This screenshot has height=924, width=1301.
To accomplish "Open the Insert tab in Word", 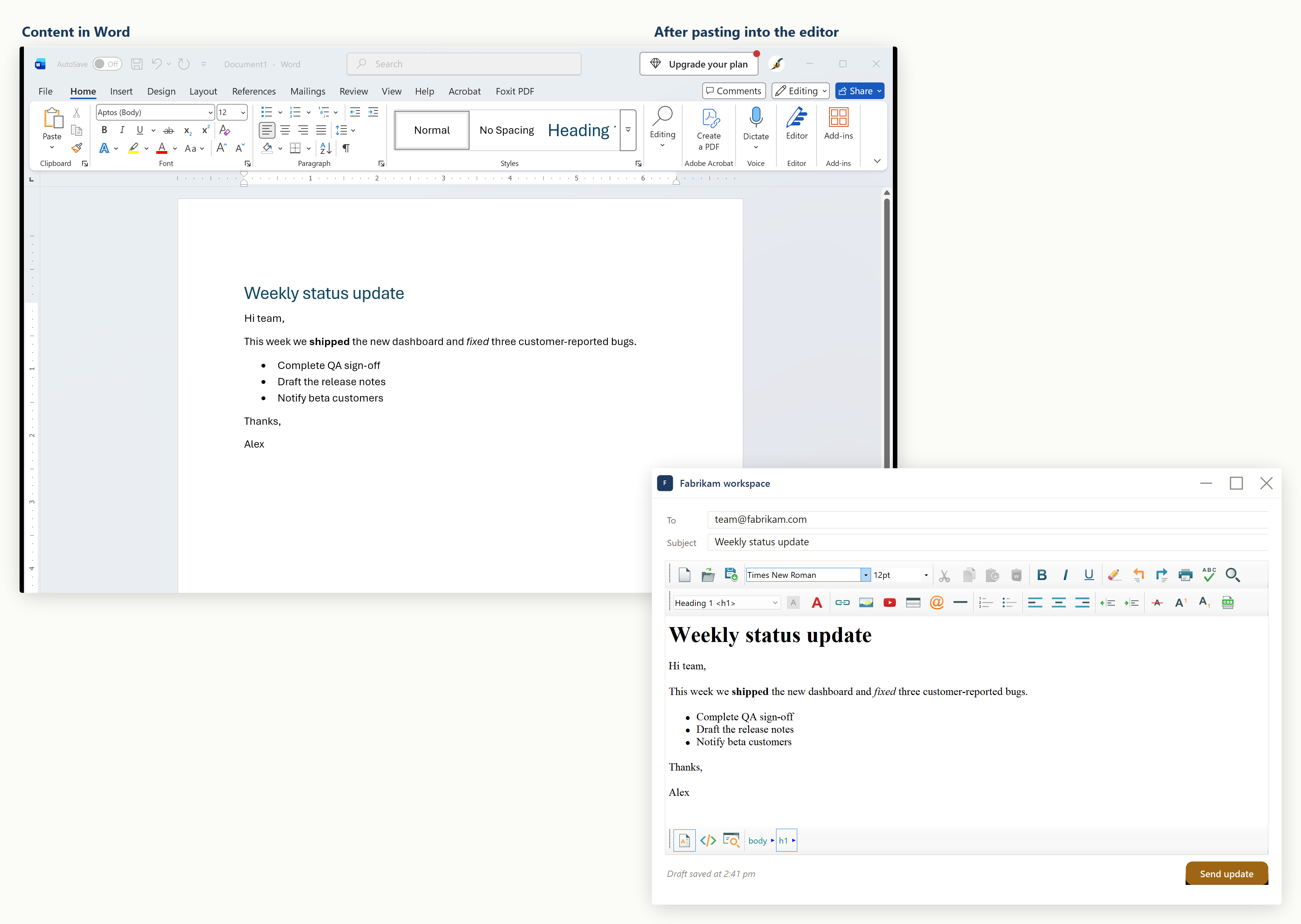I will 121,91.
